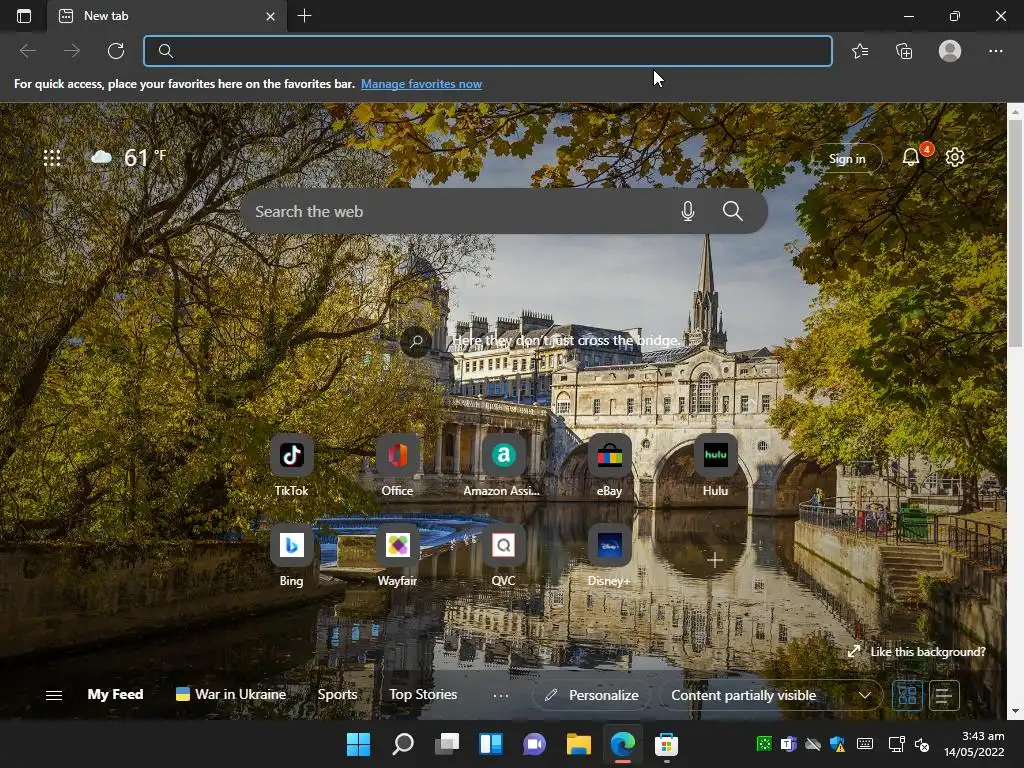Screen dimensions: 1024x768
Task: Select the War in Ukraine tab
Action: click(x=231, y=694)
